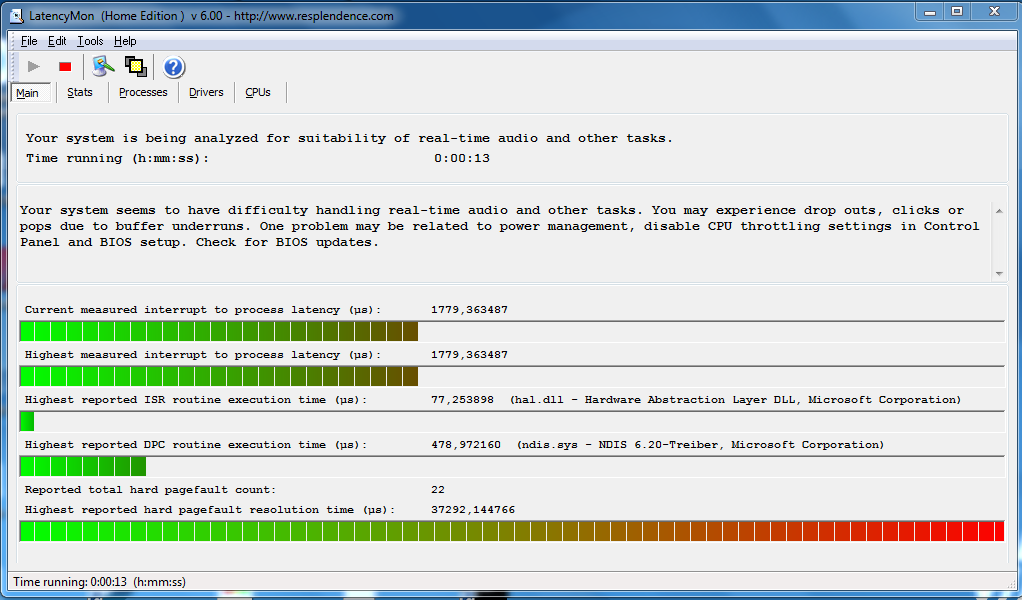
Task: Click the highest interrupt to process latency bar
Action: (512, 376)
